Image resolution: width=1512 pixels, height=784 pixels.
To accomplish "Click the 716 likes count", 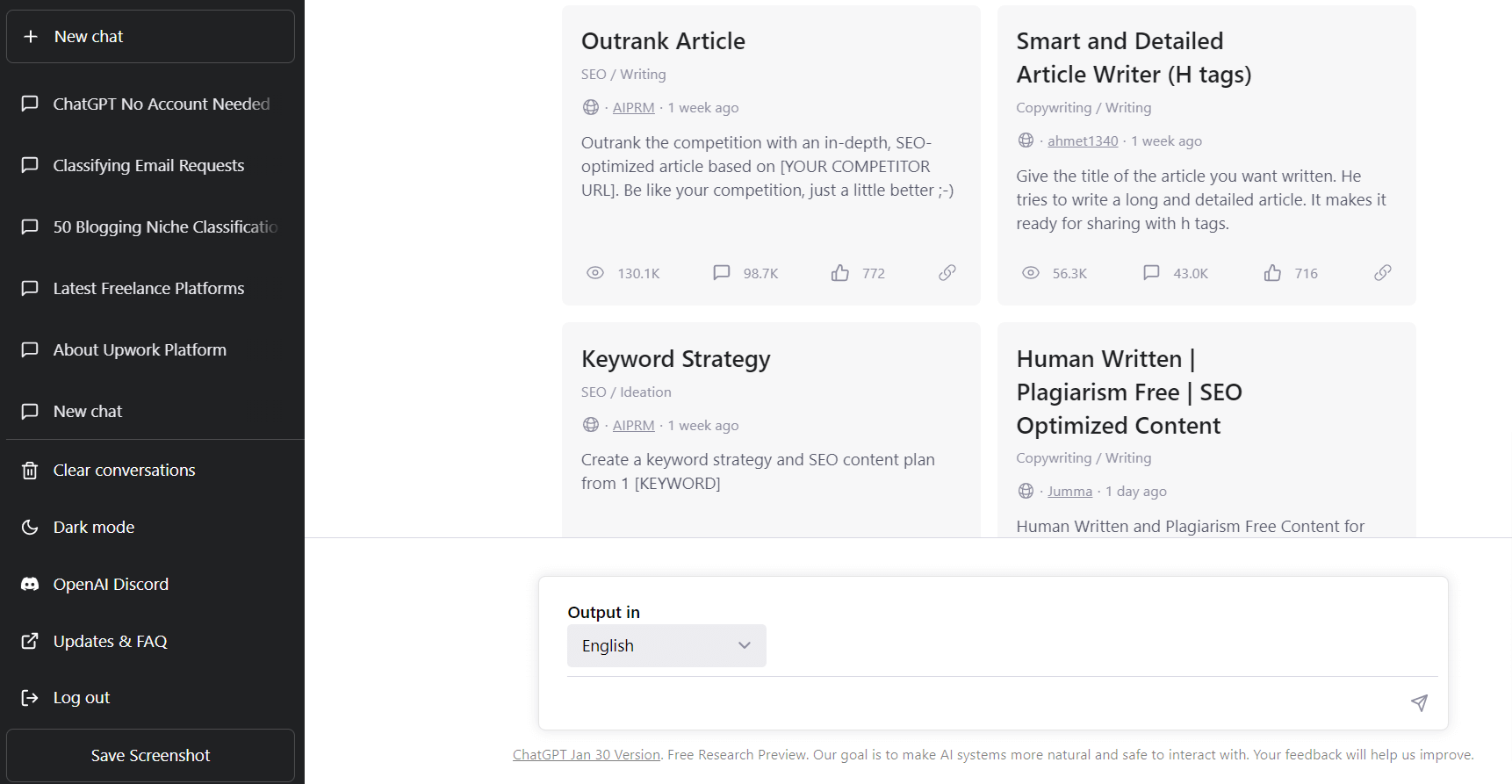I will click(x=1306, y=274).
